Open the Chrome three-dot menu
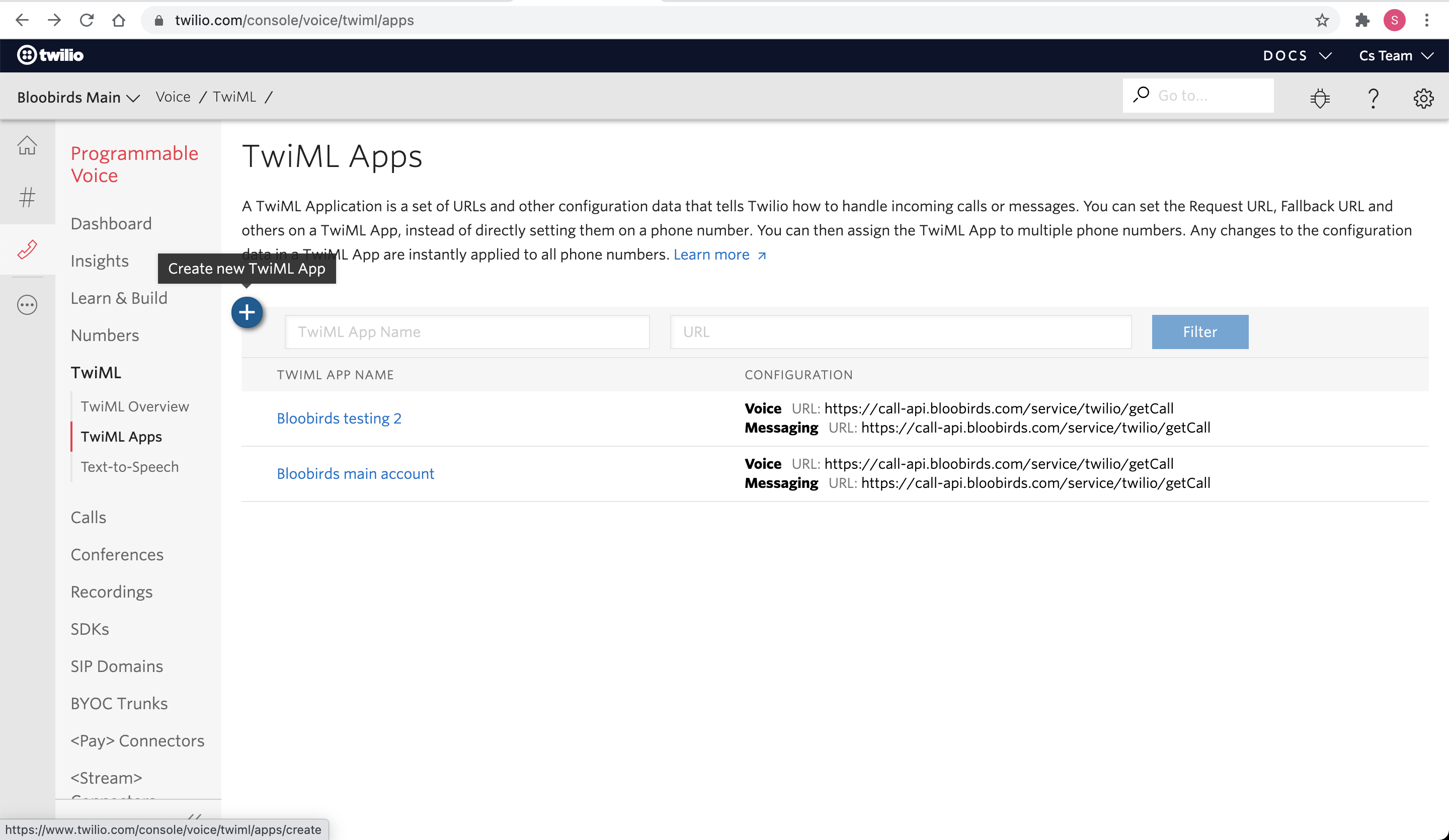 pyautogui.click(x=1426, y=20)
